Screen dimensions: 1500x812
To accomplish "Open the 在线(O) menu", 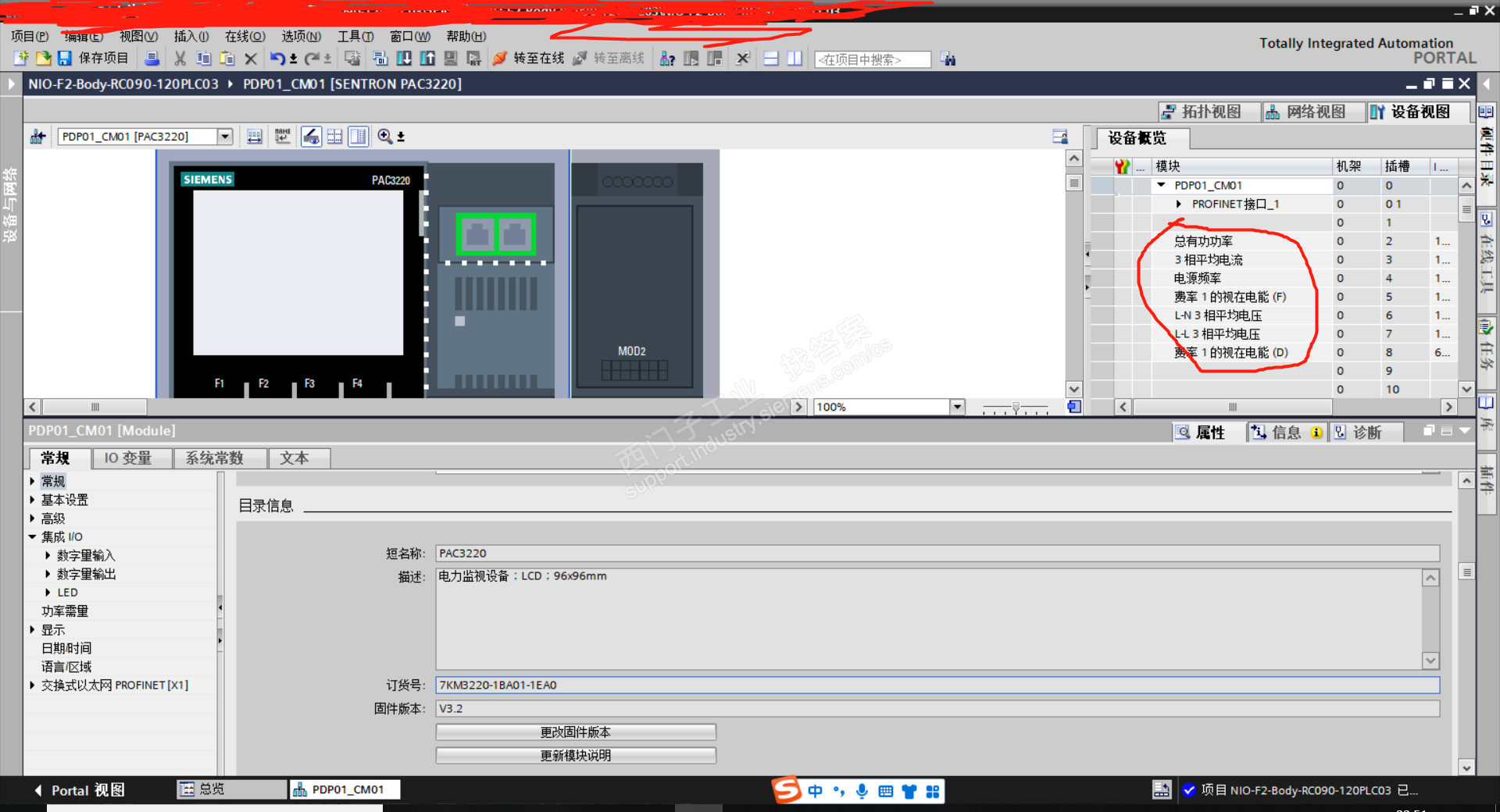I will (245, 36).
